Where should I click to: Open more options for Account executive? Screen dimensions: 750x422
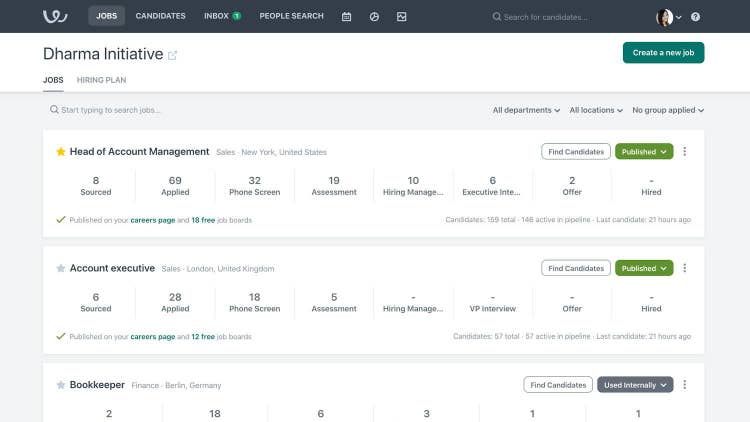pyautogui.click(x=684, y=268)
